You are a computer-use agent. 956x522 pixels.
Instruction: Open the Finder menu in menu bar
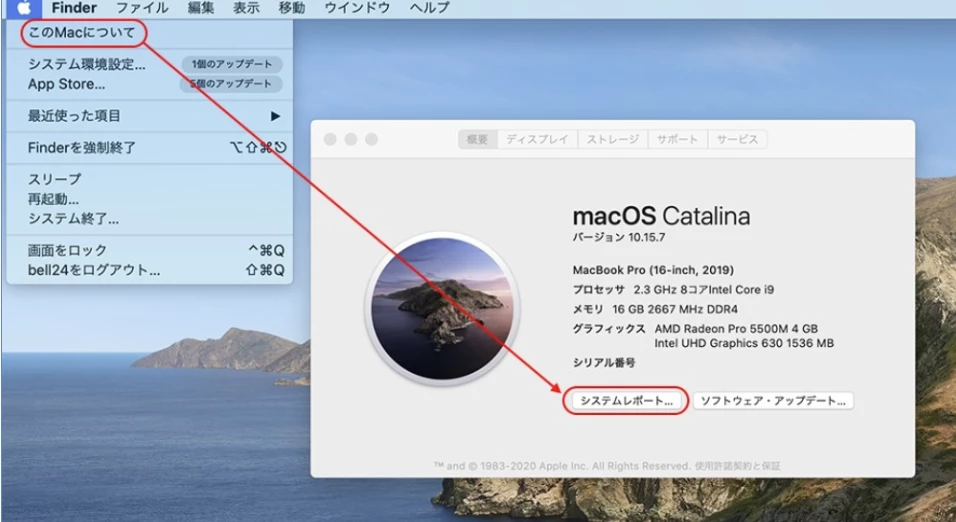[74, 8]
